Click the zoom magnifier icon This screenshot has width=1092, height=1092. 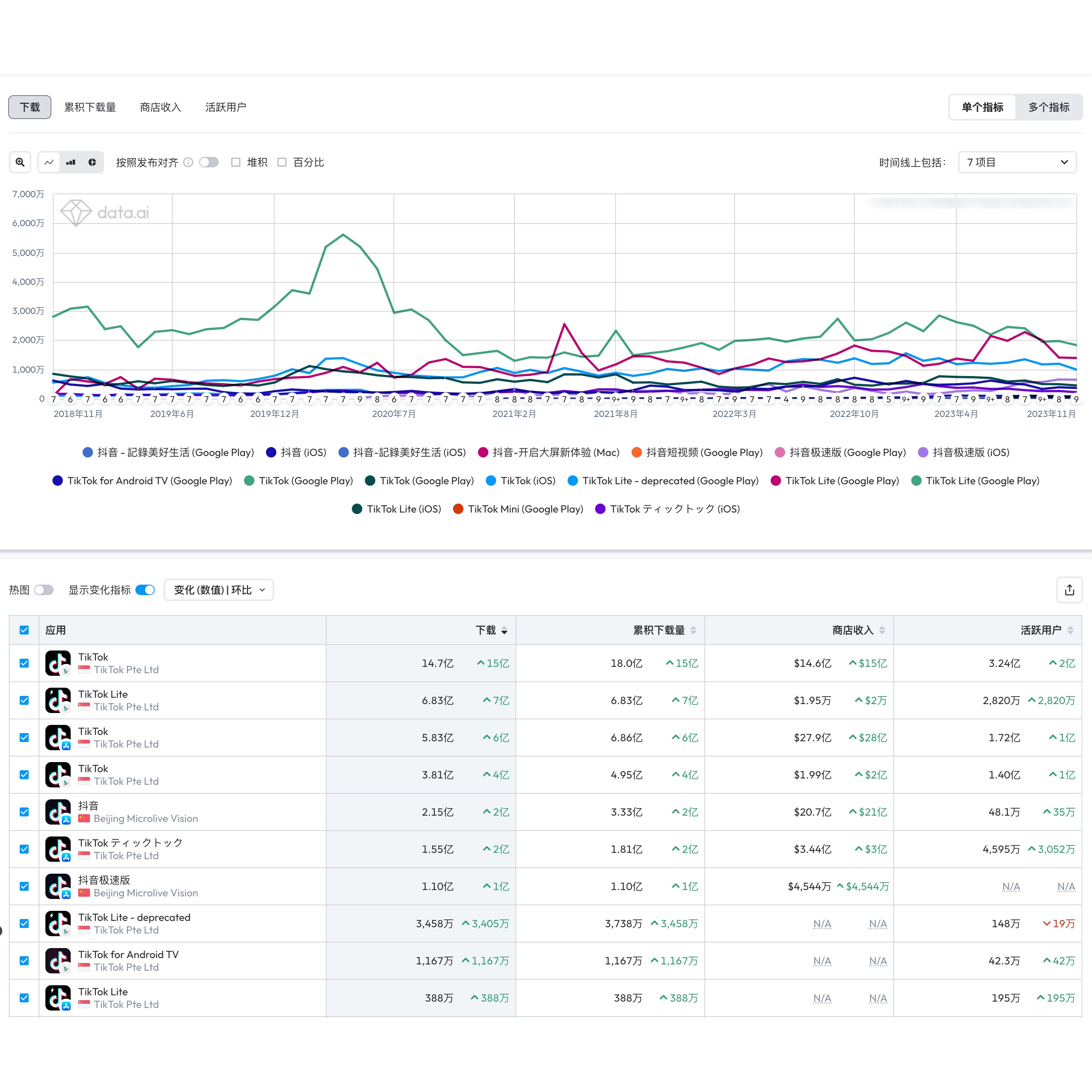tap(20, 162)
